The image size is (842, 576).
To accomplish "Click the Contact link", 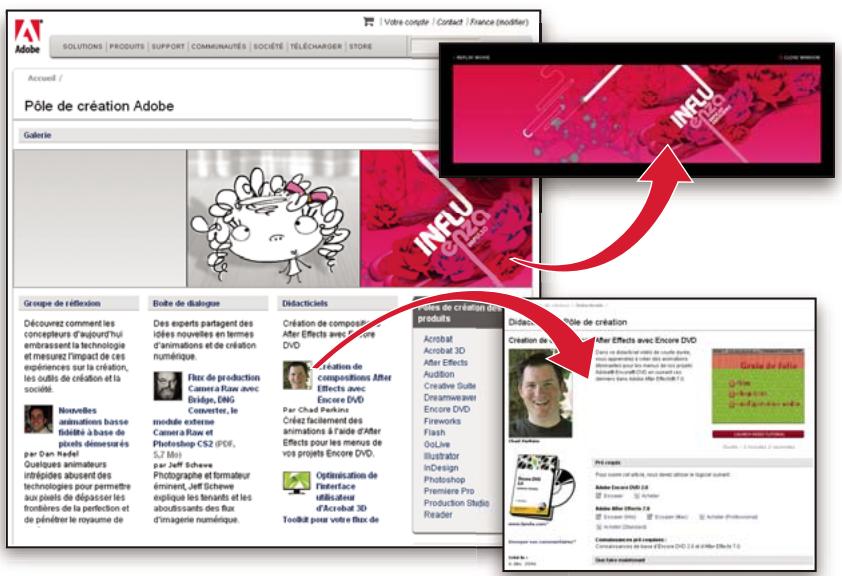I will point(449,22).
